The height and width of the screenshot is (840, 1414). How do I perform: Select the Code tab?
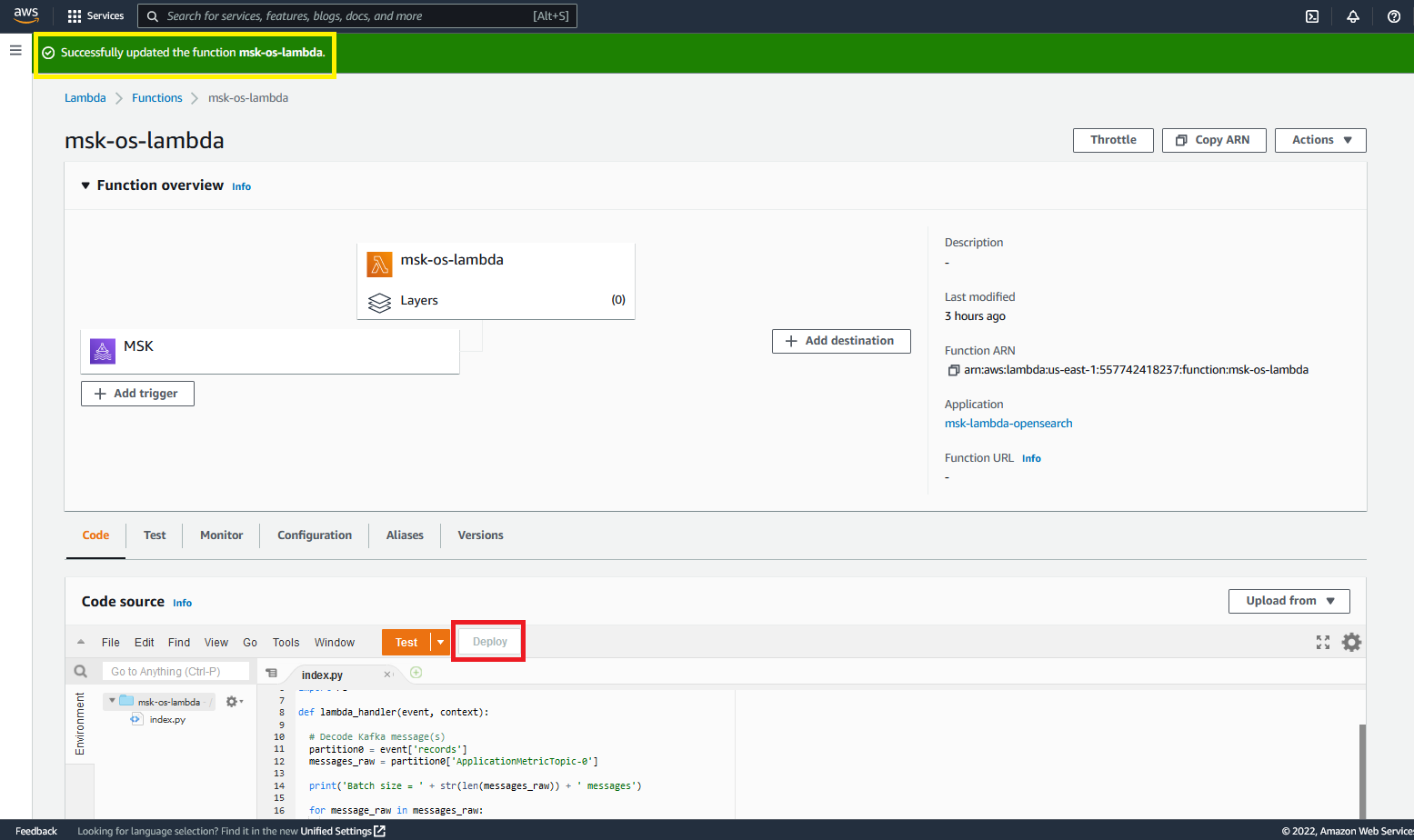tap(95, 535)
